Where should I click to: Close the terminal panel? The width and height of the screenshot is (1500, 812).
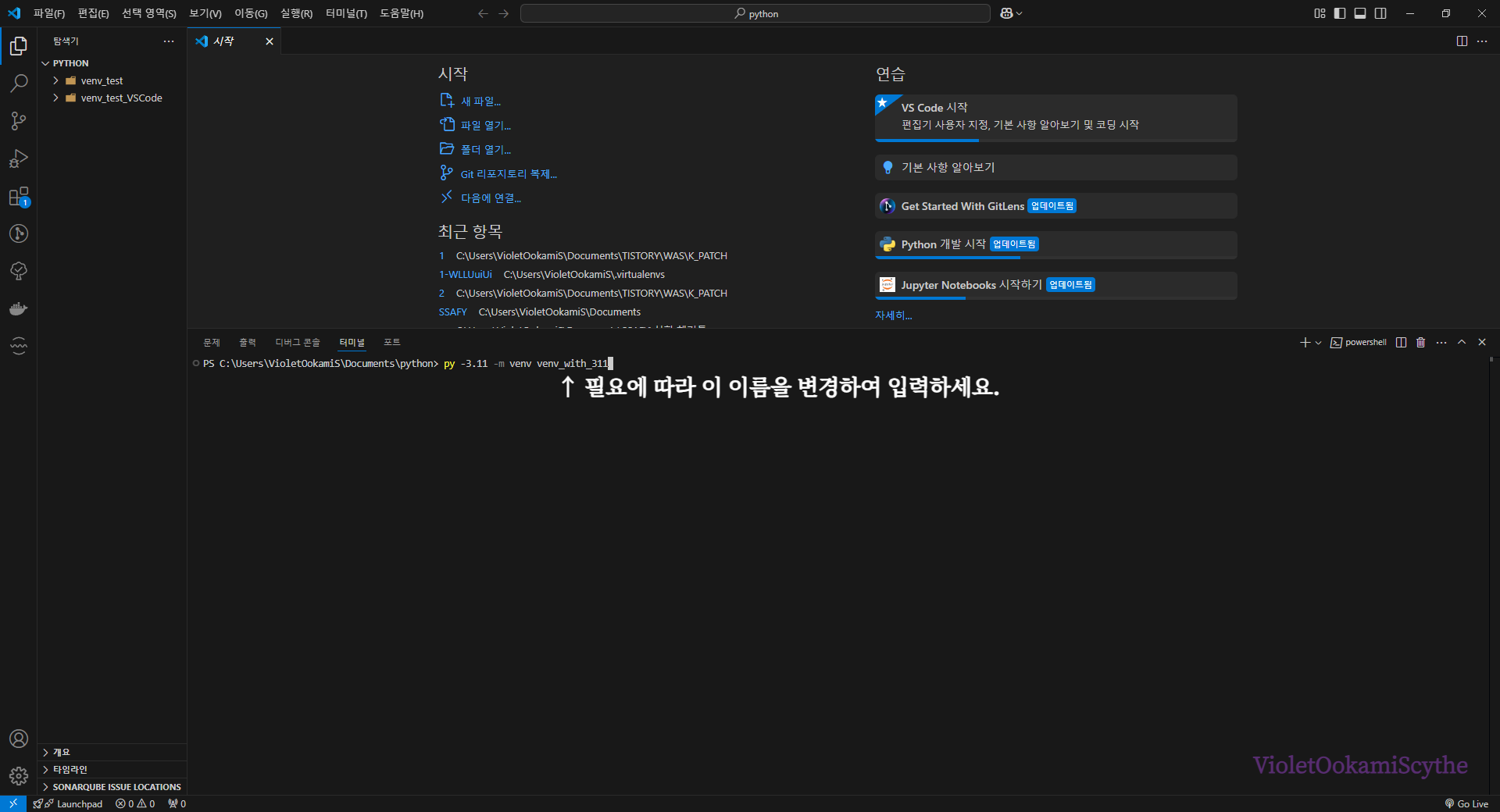point(1482,342)
